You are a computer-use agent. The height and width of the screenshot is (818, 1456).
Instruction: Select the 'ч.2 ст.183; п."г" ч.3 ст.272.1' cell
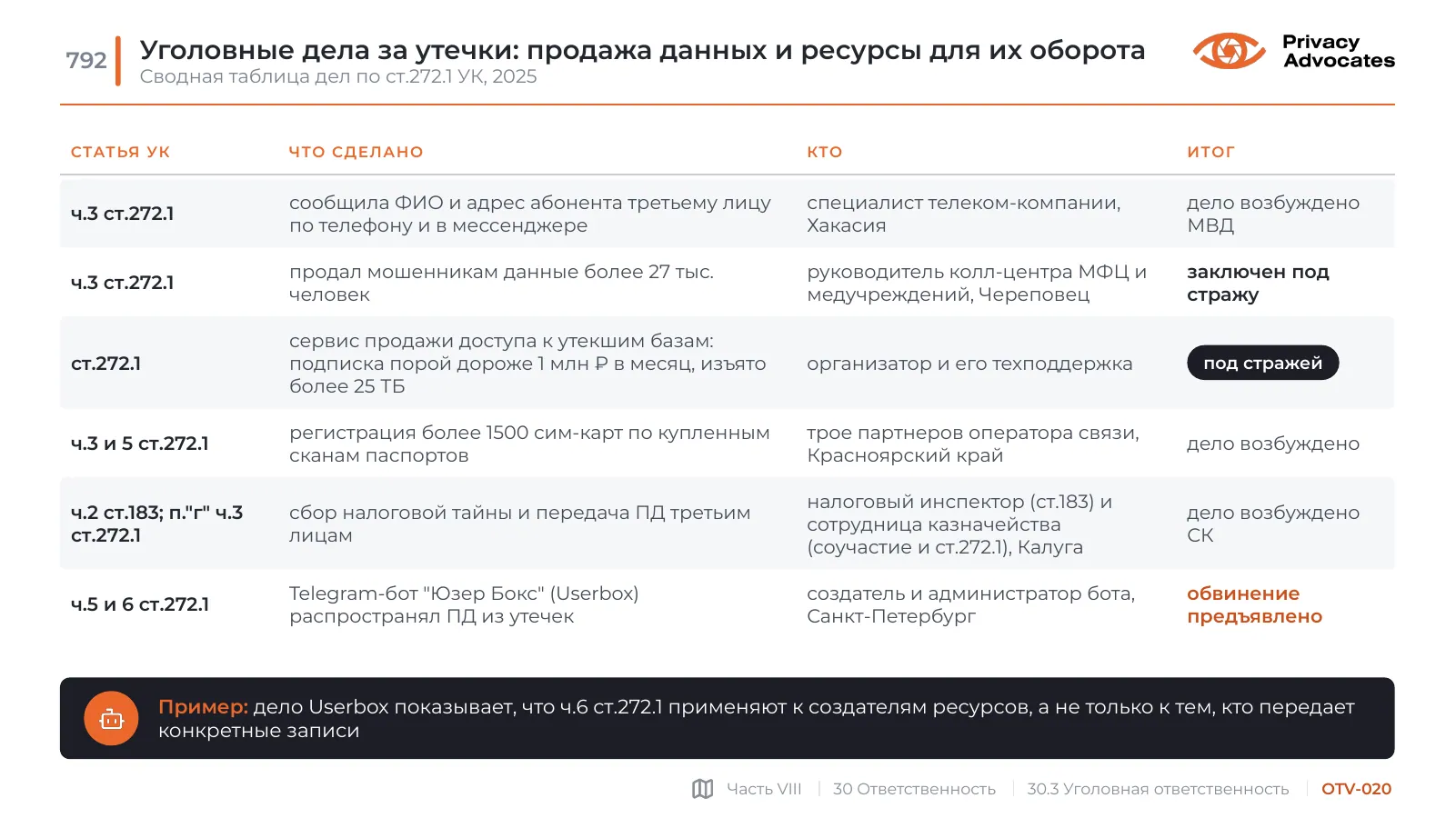156,524
